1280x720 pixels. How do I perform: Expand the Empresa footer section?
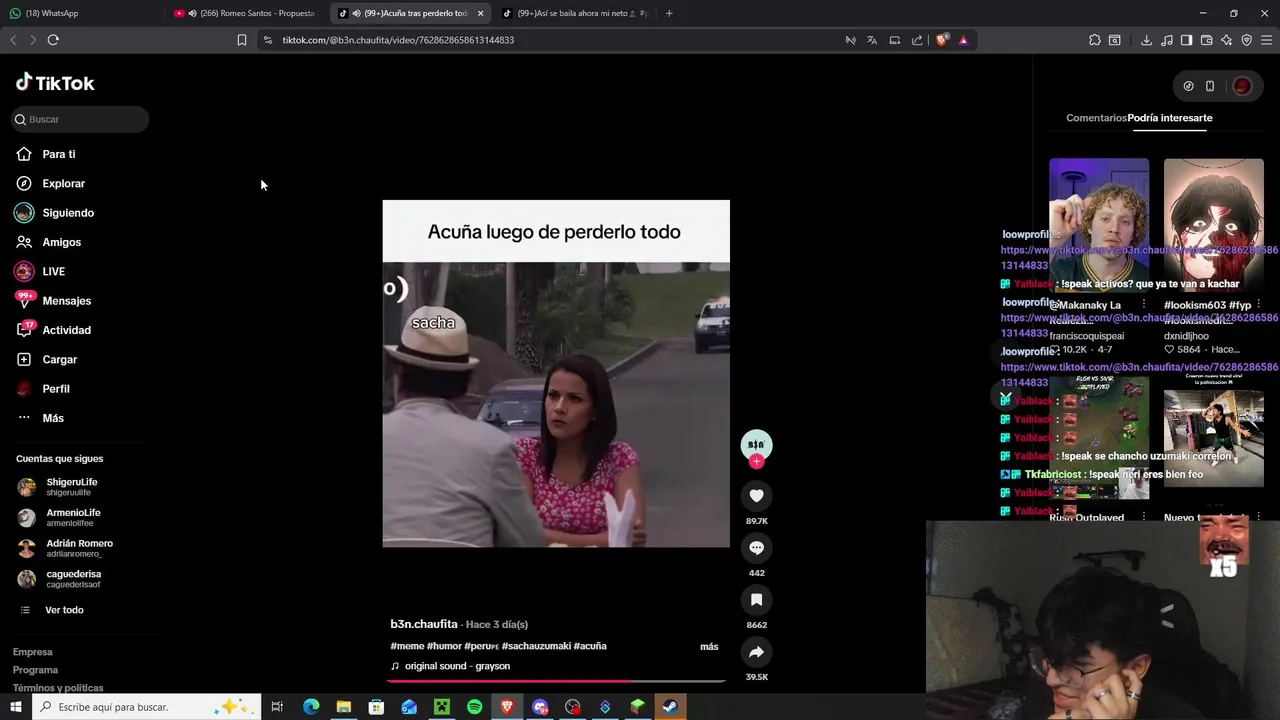pyautogui.click(x=33, y=652)
